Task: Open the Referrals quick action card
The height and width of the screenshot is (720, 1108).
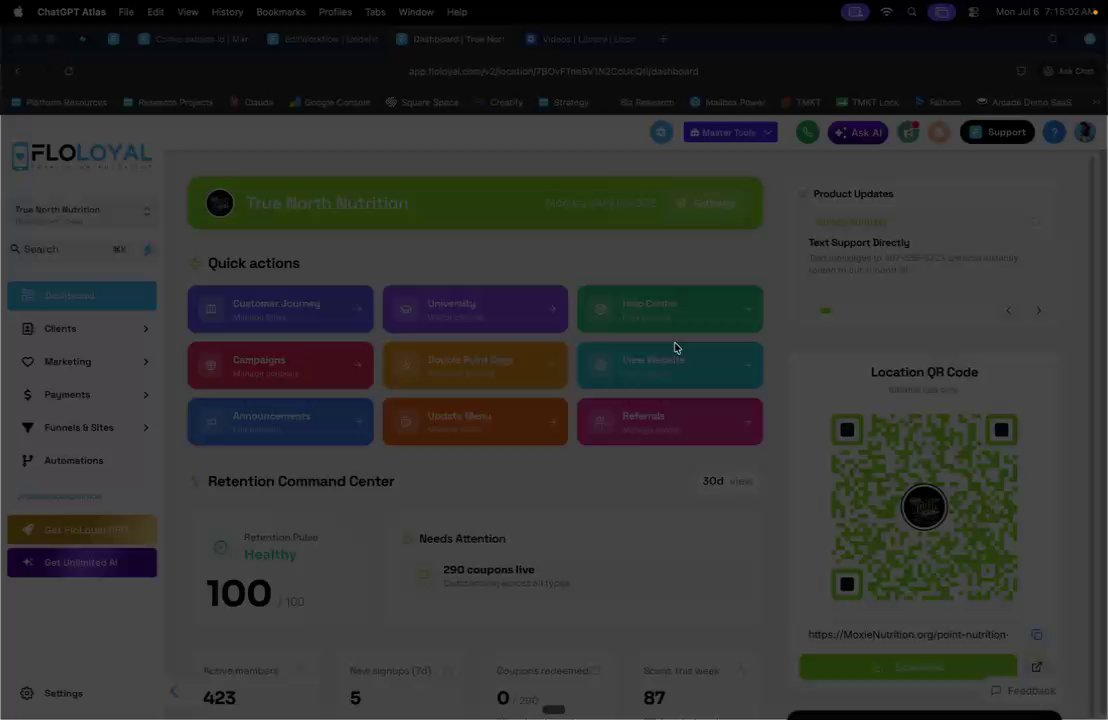Action: 670,422
